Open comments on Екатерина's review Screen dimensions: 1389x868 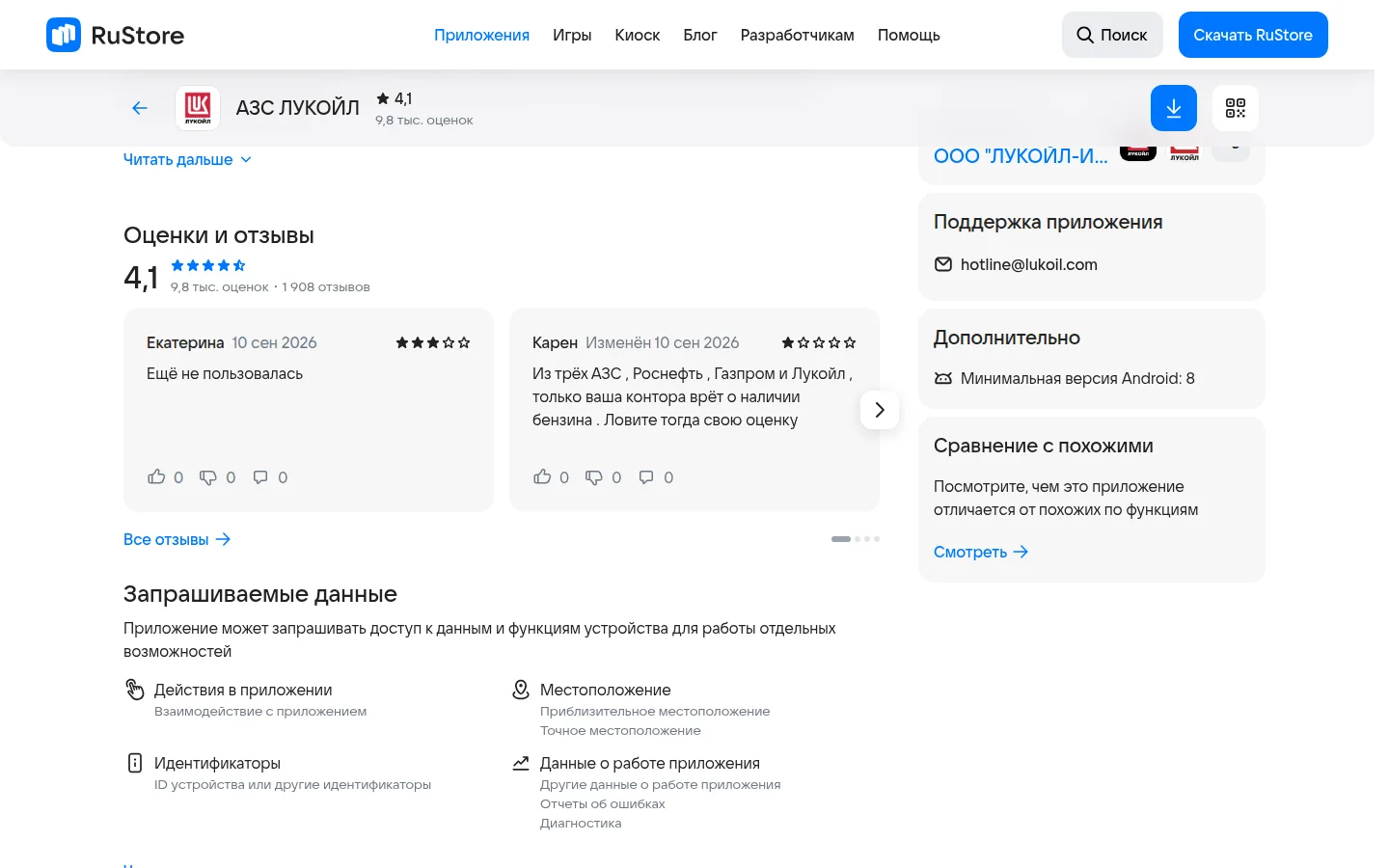point(260,477)
